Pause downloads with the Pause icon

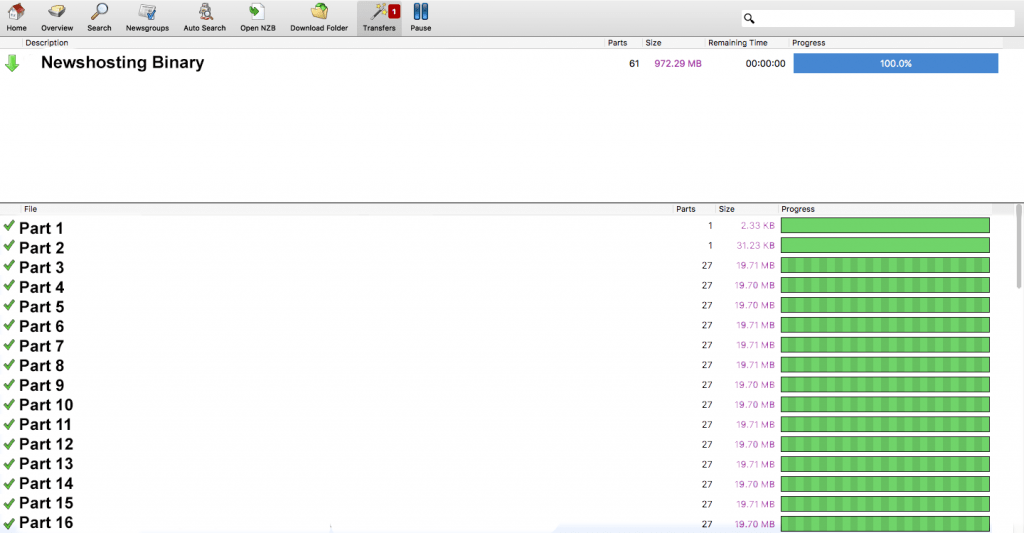pos(421,17)
